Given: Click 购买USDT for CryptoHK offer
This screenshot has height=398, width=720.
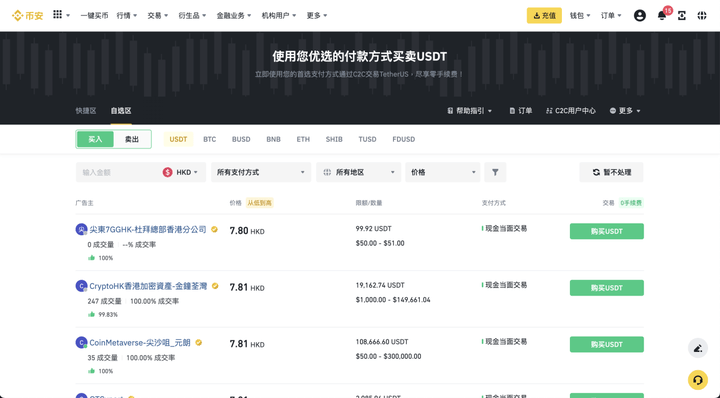Looking at the screenshot, I should 607,288.
